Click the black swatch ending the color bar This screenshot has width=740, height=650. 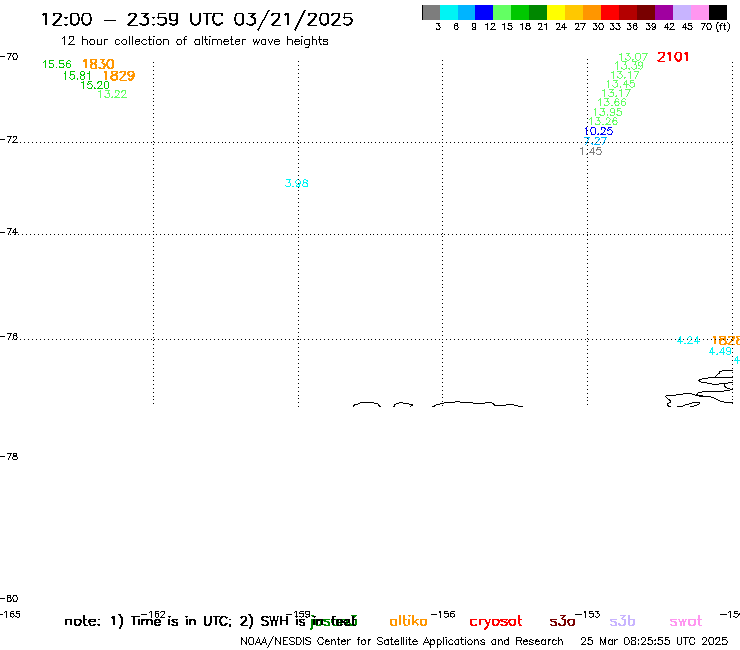(x=718, y=12)
